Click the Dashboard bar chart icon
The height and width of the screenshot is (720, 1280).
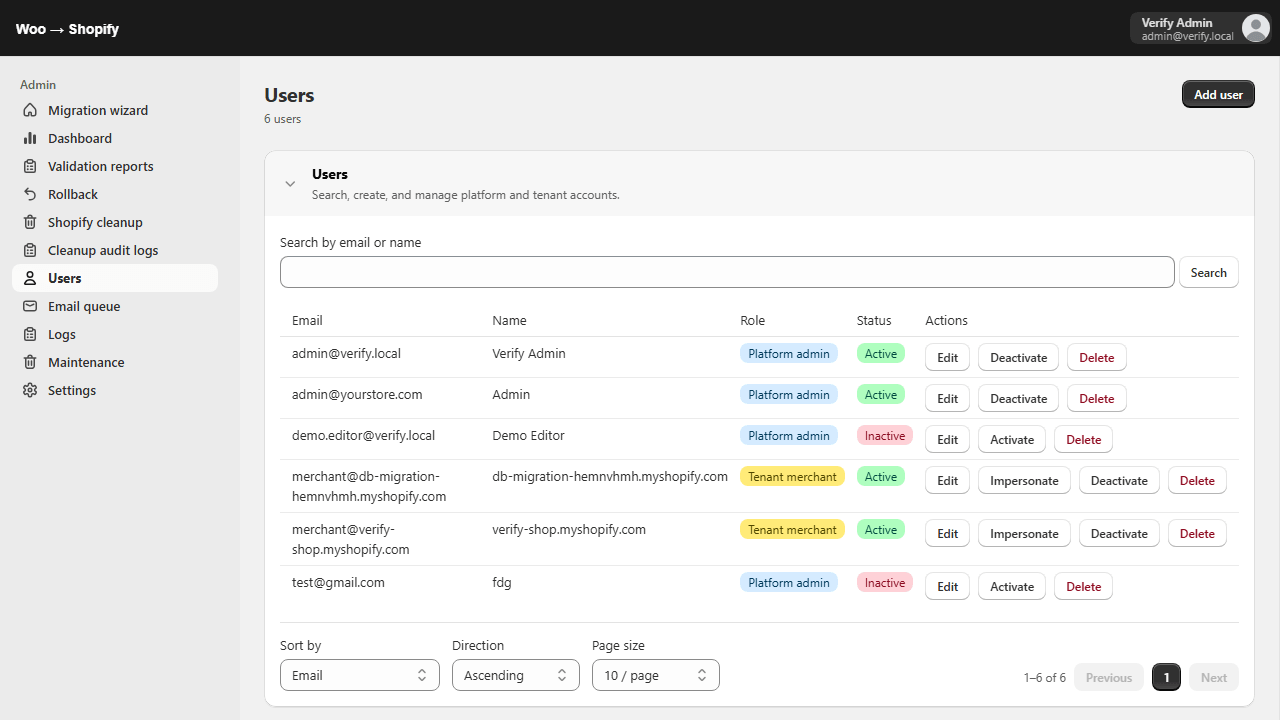tap(30, 138)
